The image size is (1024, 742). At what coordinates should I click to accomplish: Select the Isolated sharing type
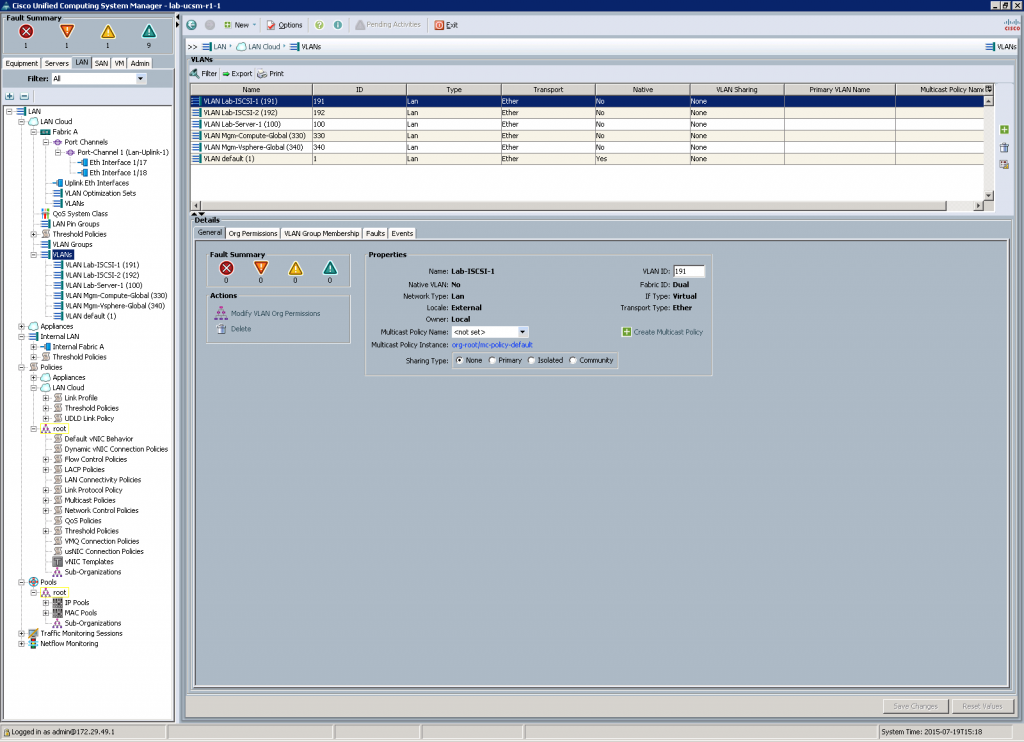tap(532, 361)
